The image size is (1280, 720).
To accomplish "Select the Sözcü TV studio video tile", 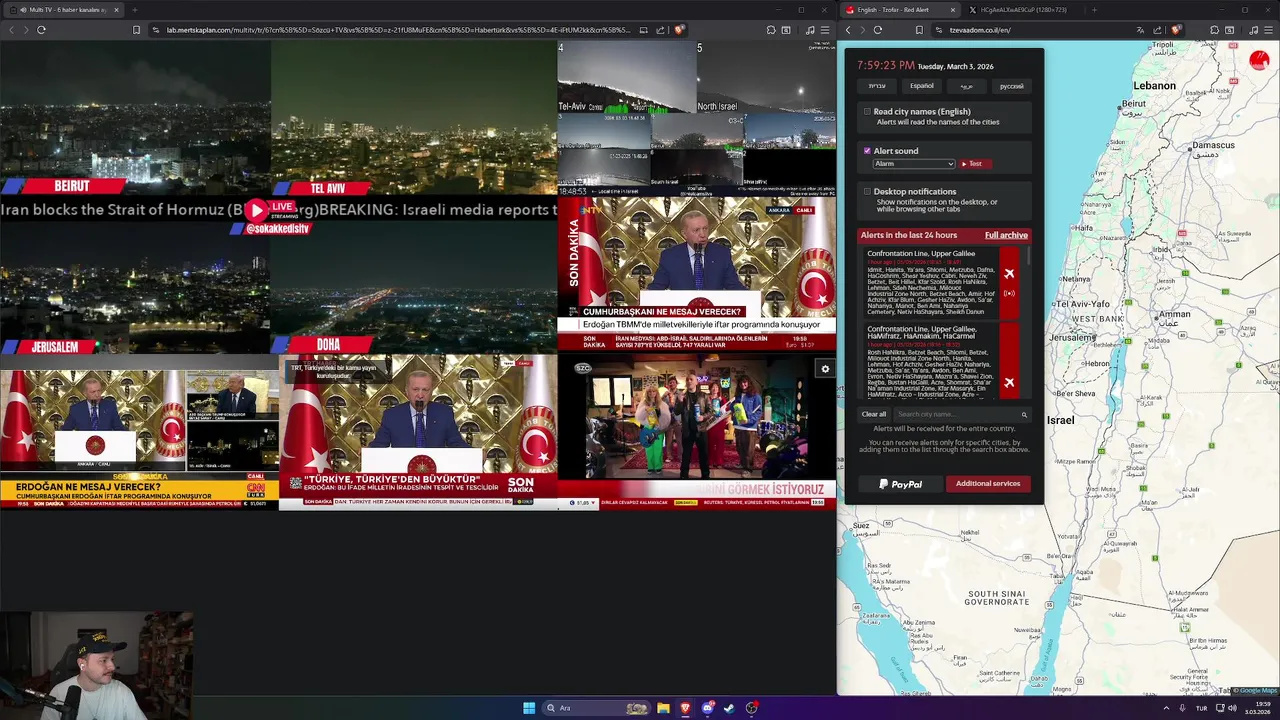I will tap(697, 432).
